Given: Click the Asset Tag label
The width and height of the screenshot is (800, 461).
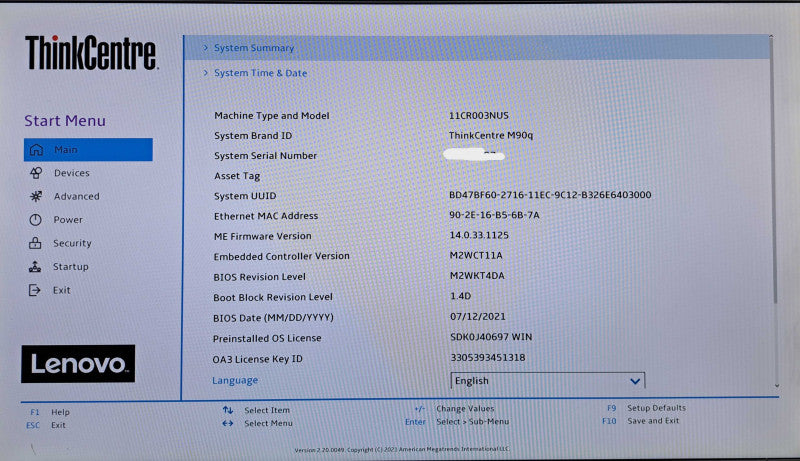Looking at the screenshot, I should tap(237, 176).
